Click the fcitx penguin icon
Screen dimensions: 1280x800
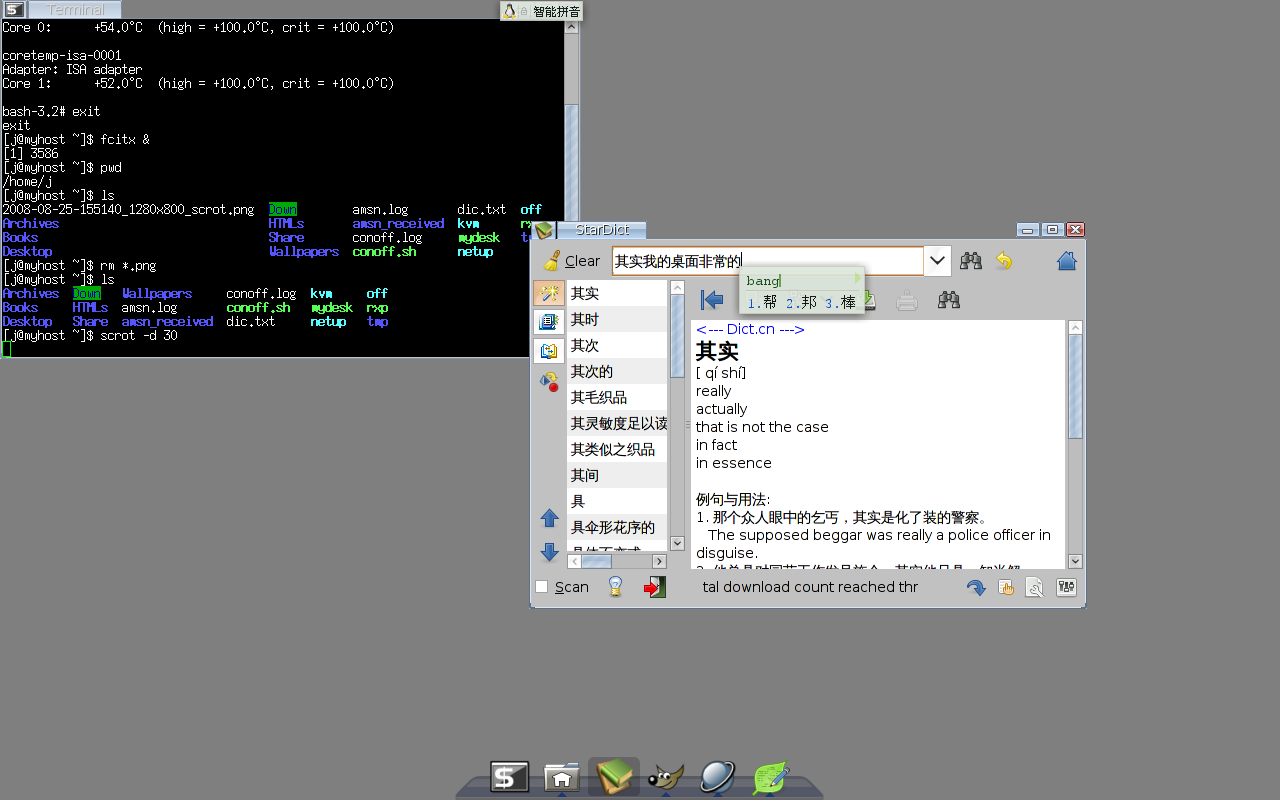pyautogui.click(x=511, y=11)
